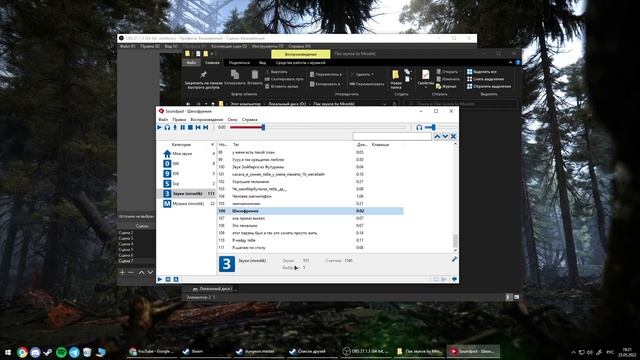The height and width of the screenshot is (360, 640).
Task: Open Google Chrome from taskbar
Action: [22, 352]
